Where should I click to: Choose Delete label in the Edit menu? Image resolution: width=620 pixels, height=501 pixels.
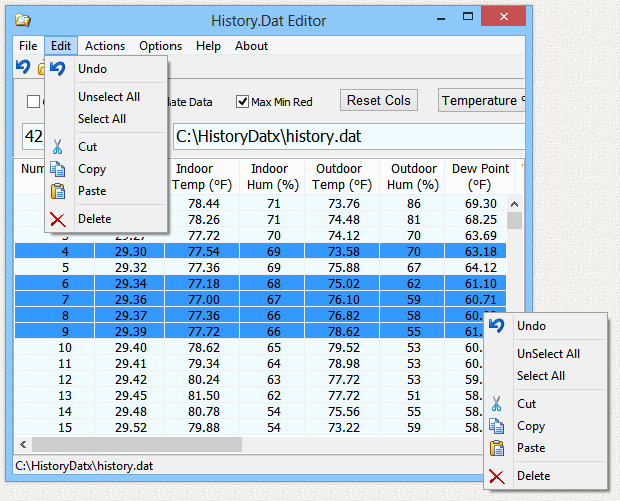pyautogui.click(x=95, y=219)
